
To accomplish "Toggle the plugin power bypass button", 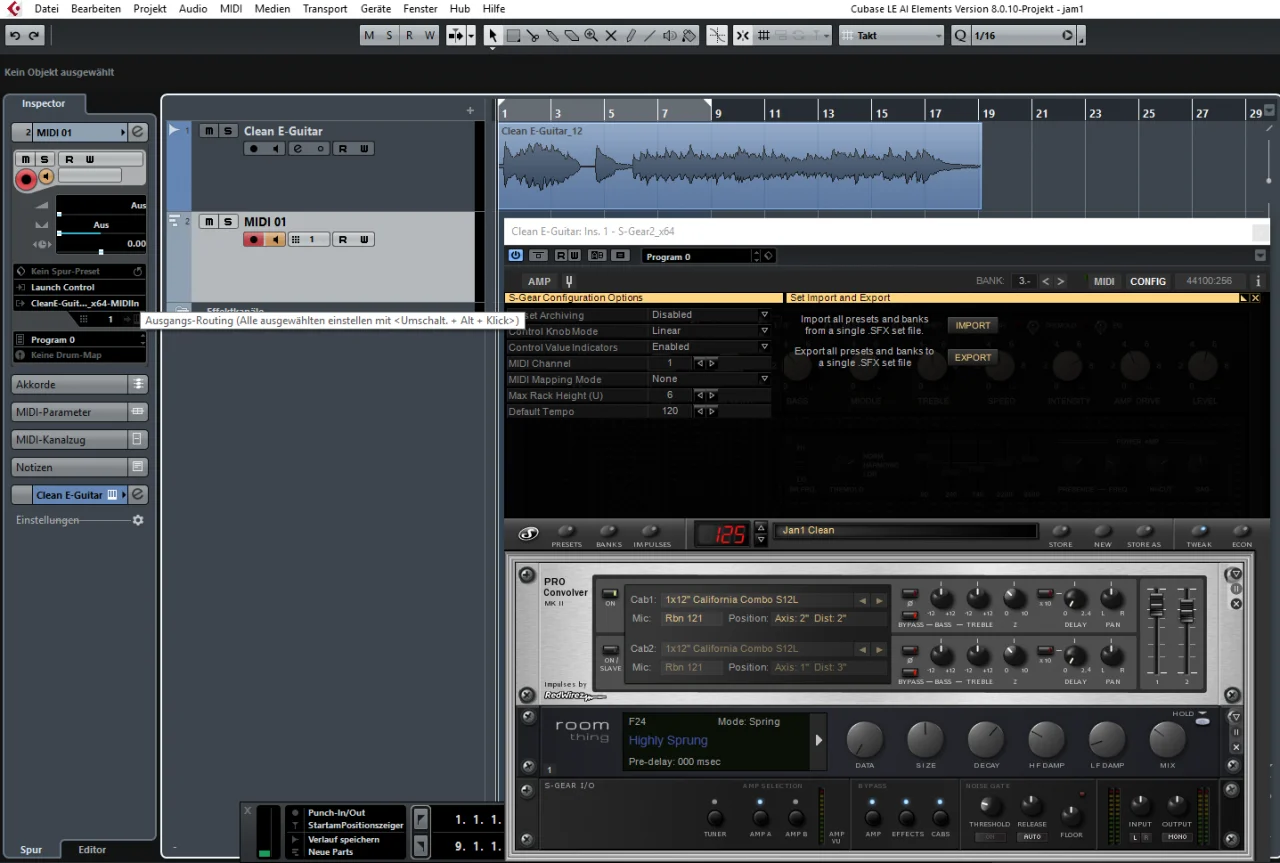I will click(516, 256).
